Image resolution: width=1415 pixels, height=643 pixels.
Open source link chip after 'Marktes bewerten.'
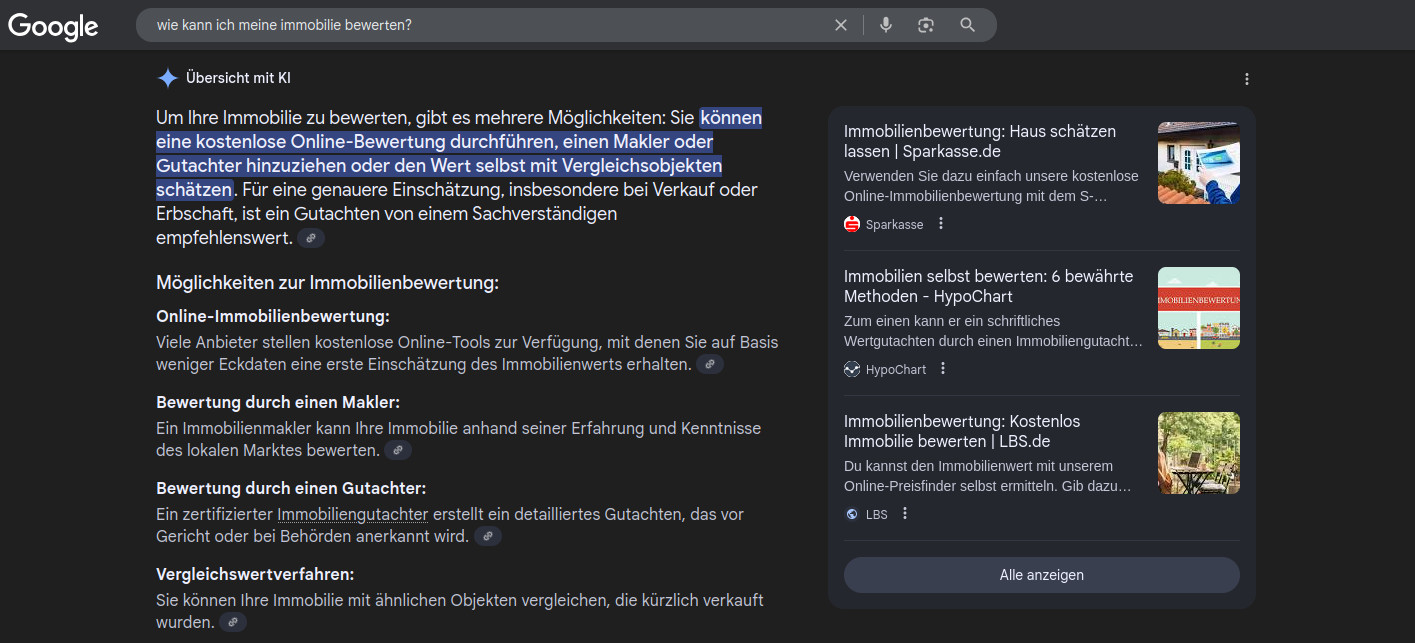point(398,450)
